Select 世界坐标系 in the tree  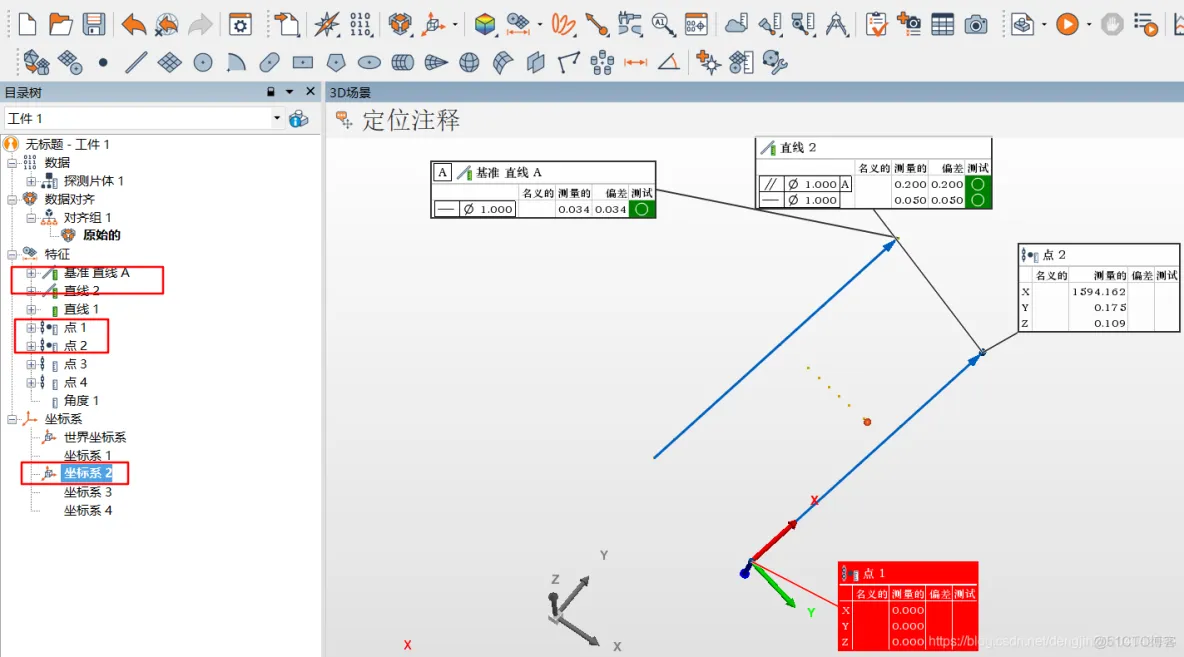[94, 437]
